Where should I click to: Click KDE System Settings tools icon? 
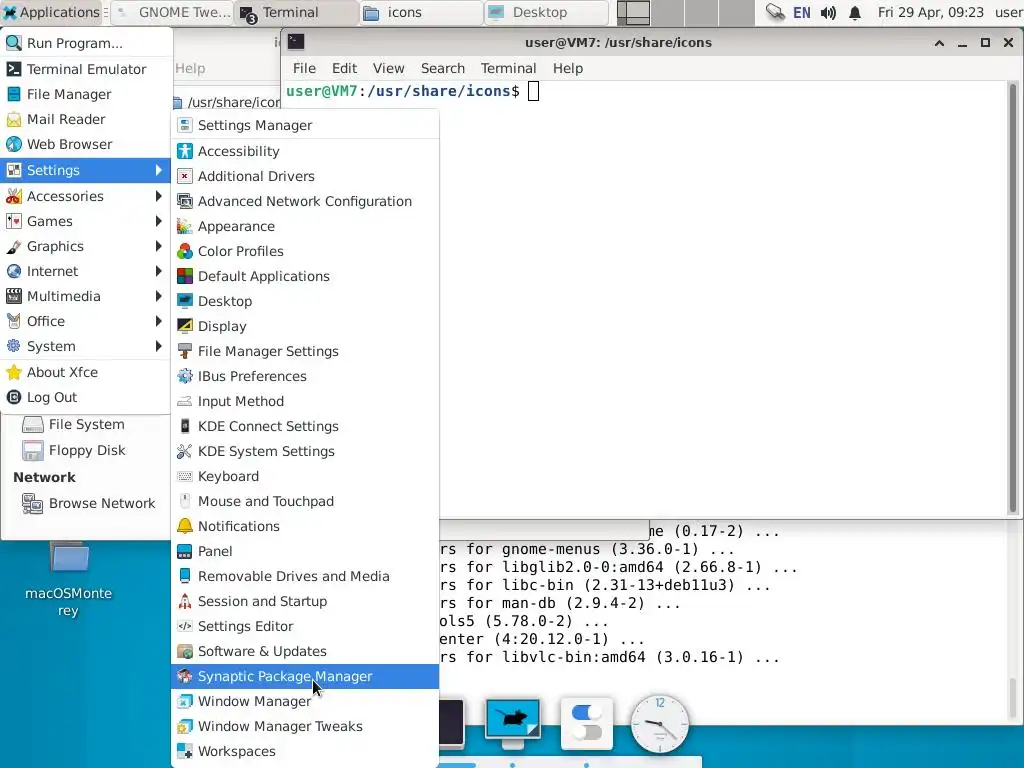[x=185, y=451]
